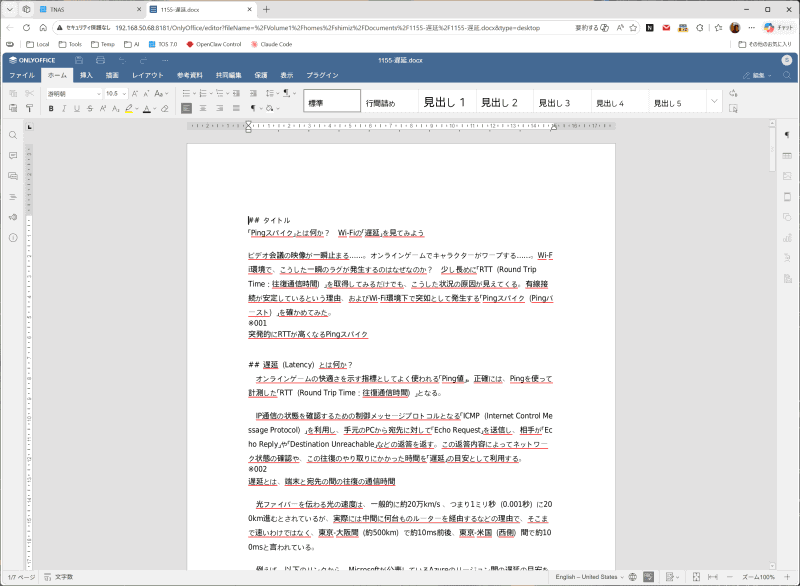800x586 pixels.
Task: Print the document using the printer icon
Action: pyautogui.click(x=101, y=60)
